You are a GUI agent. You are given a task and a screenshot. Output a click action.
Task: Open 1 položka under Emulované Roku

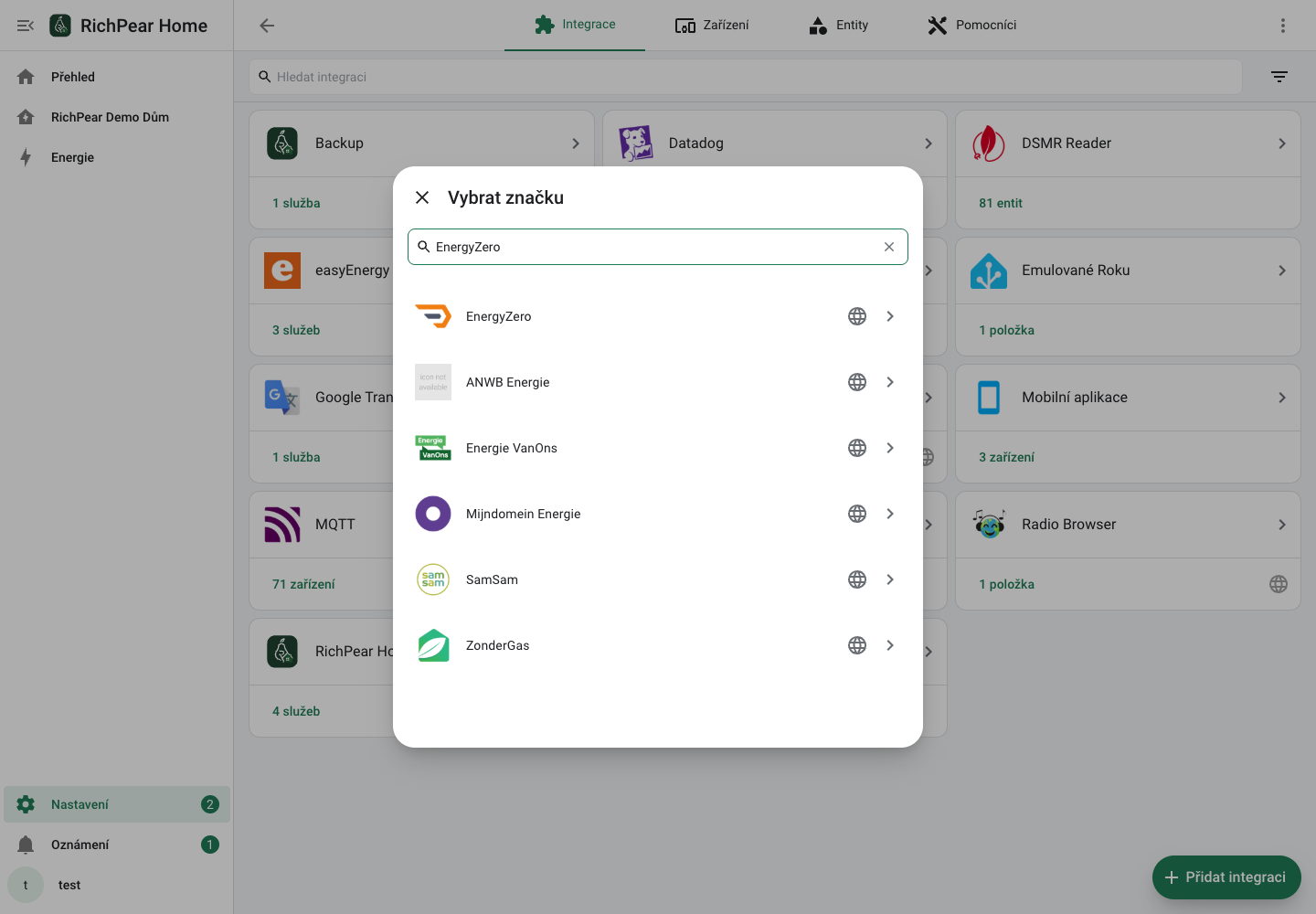[x=1006, y=330]
